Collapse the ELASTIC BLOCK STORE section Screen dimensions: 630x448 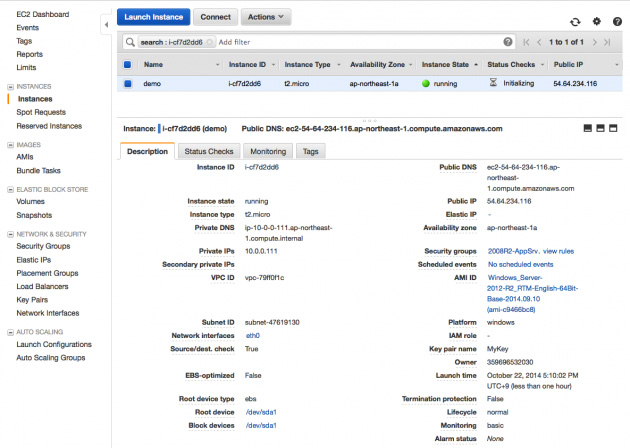[10, 190]
